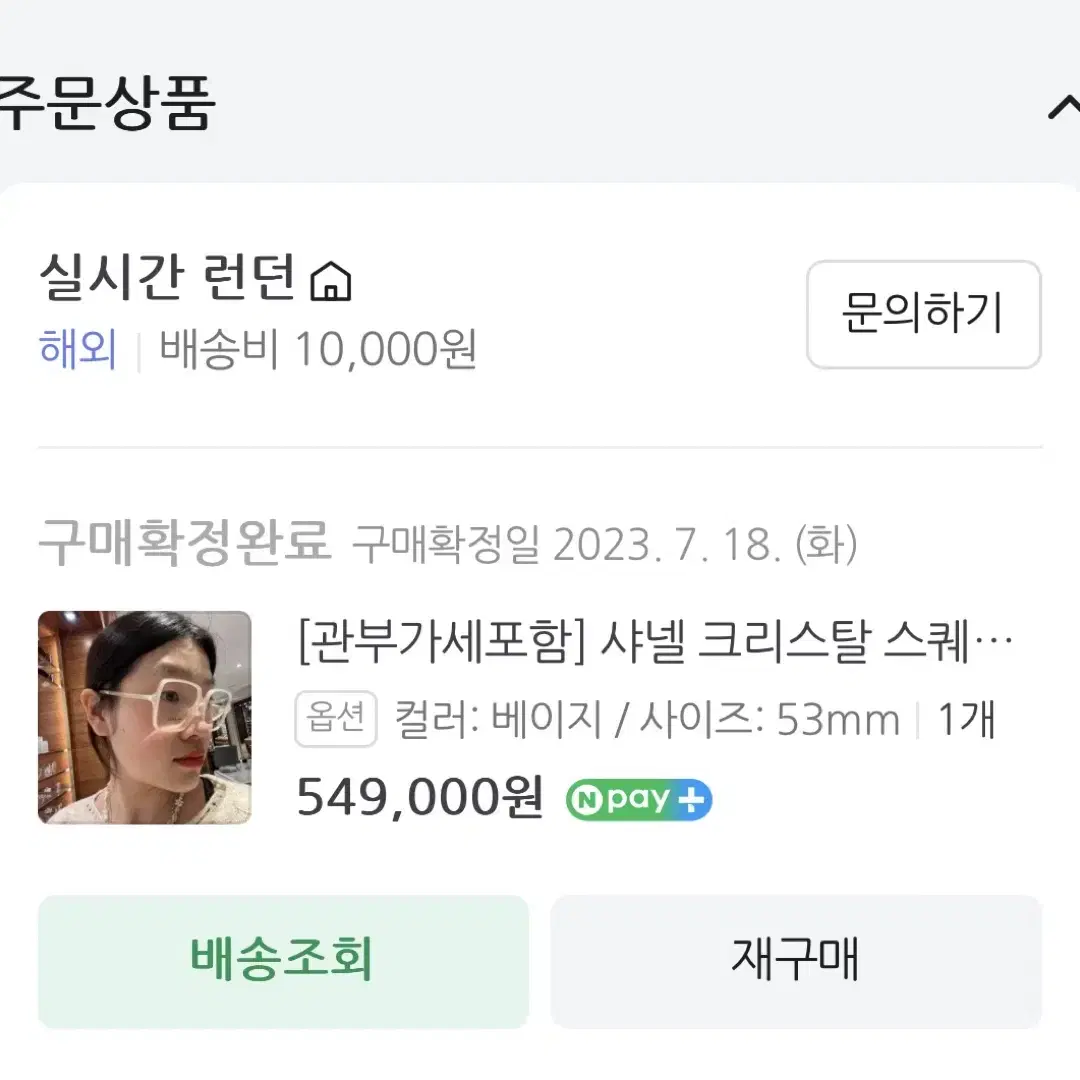The width and height of the screenshot is (1080, 1080).
Task: Select the 549,000원 price text
Action: tap(420, 798)
